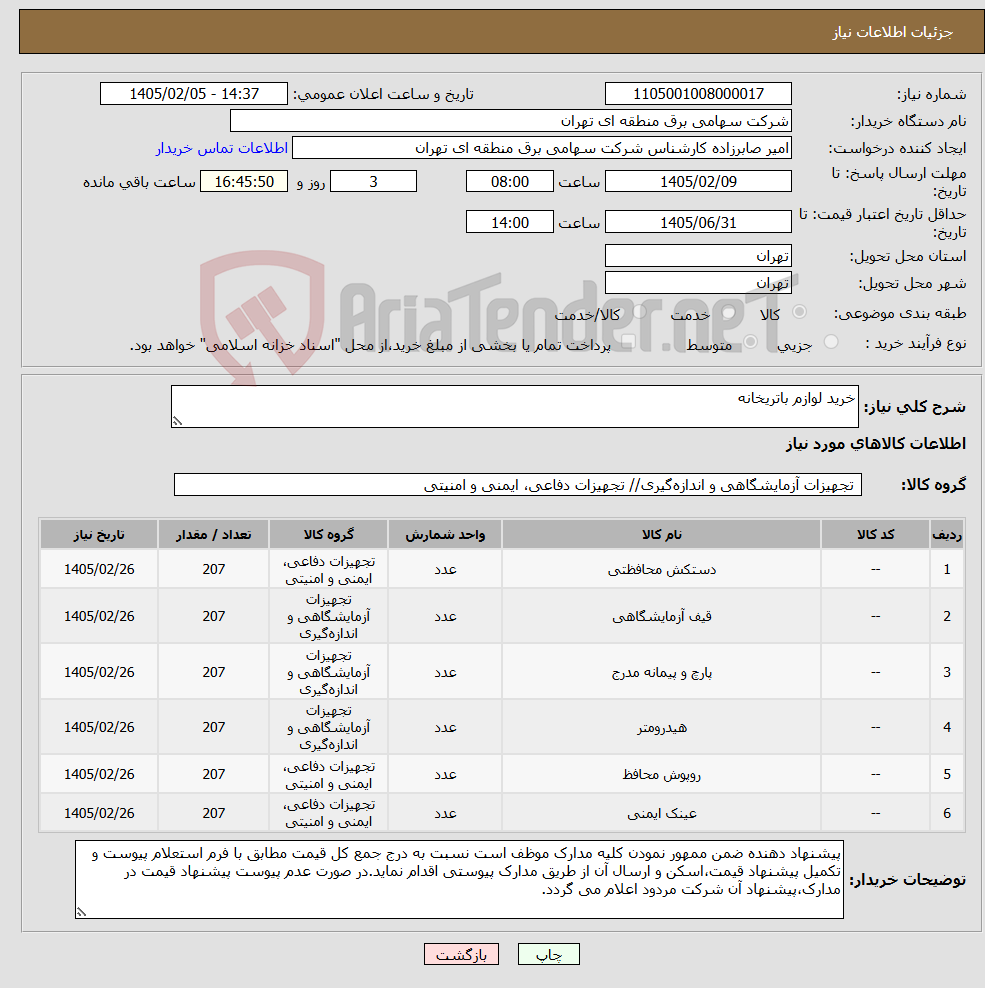The image size is (985, 988).
Task: Click the resize handle of buyer notes box
Action: pyautogui.click(x=81, y=911)
